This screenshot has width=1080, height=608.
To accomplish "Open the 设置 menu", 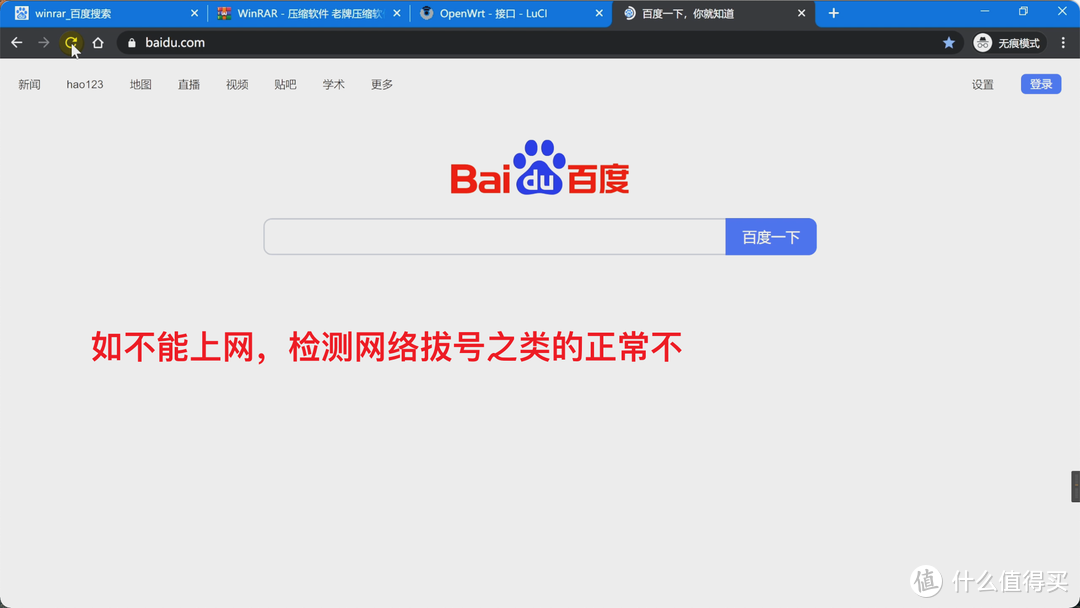I will (x=983, y=85).
